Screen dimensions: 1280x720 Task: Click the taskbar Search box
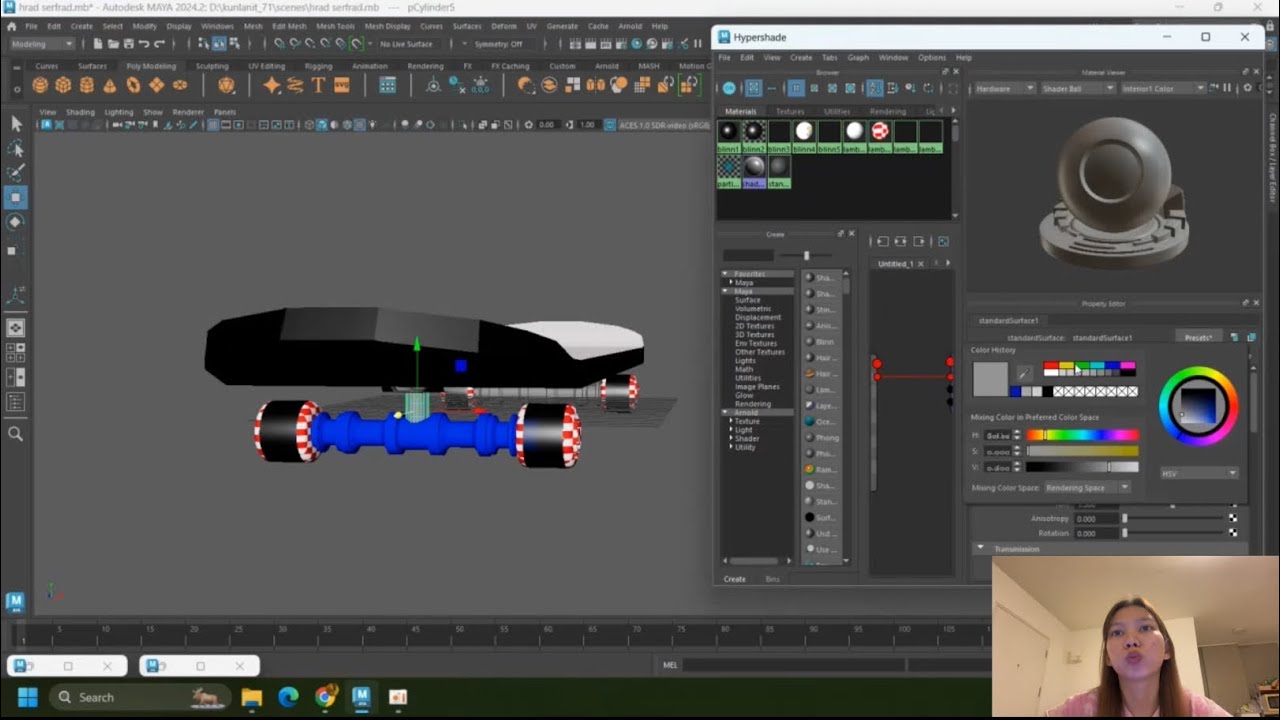click(139, 697)
